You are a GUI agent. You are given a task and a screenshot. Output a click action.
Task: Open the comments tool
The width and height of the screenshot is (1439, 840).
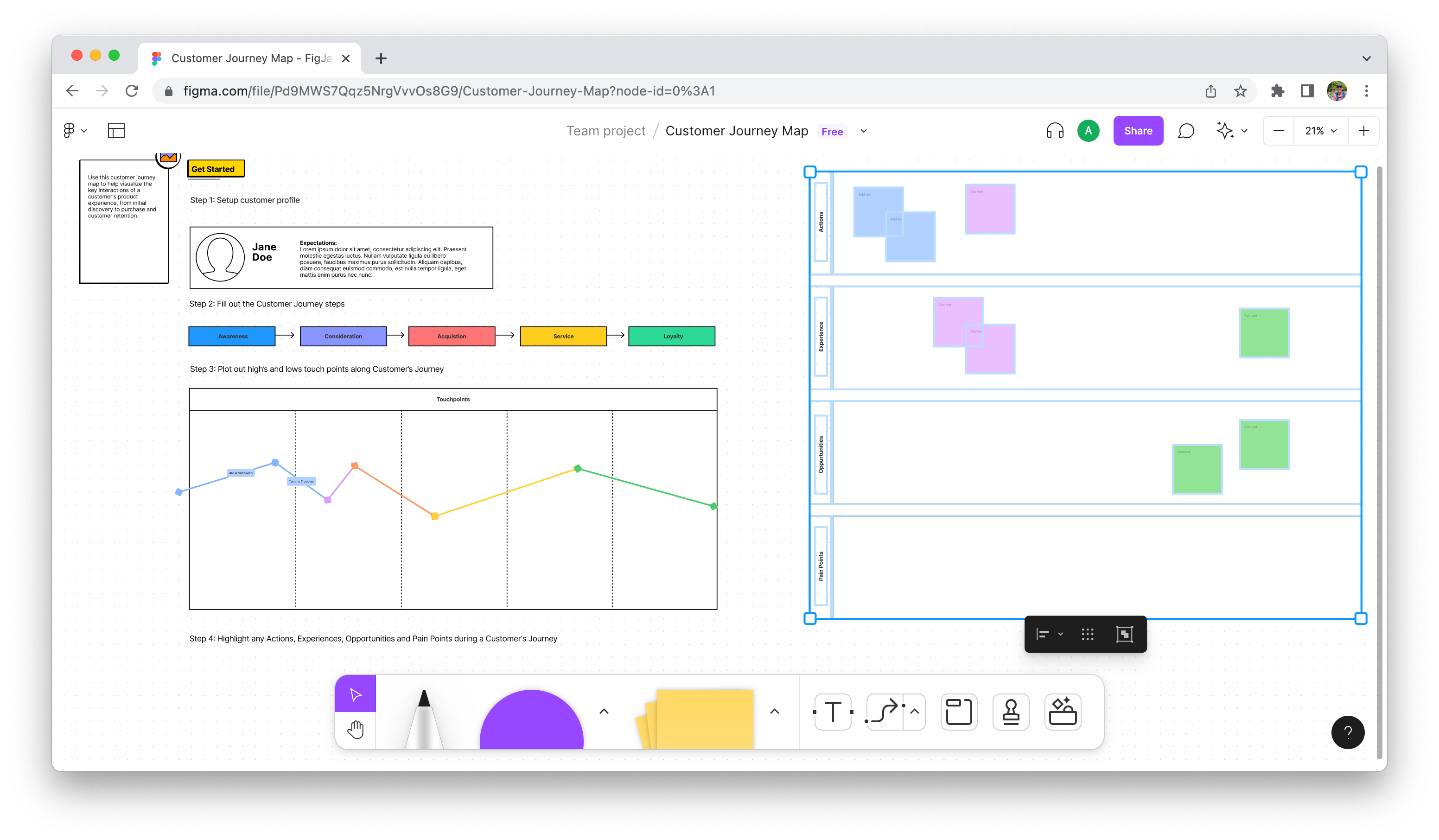(1185, 131)
